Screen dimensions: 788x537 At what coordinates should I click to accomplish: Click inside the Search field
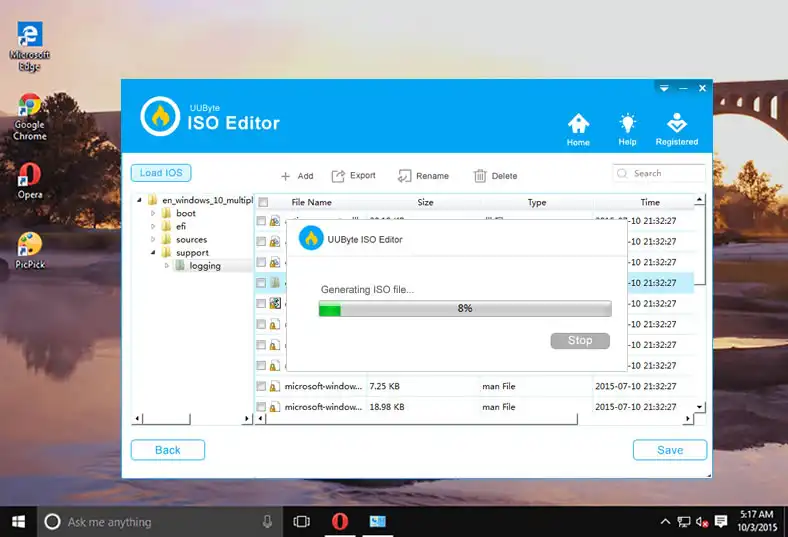[659, 173]
